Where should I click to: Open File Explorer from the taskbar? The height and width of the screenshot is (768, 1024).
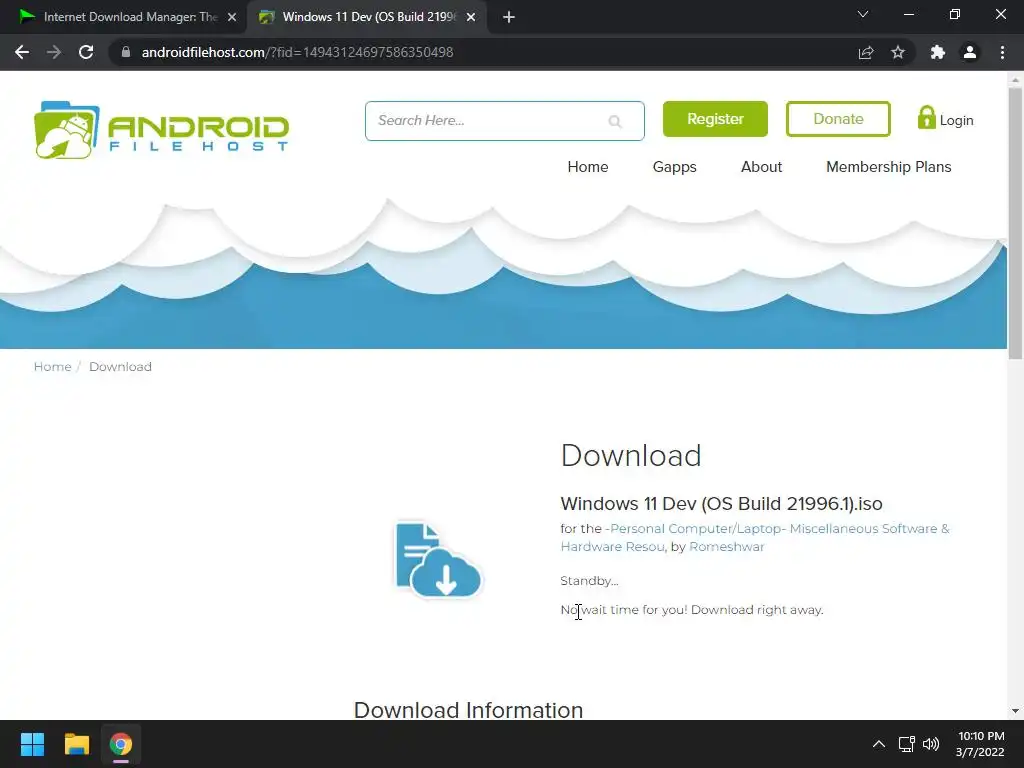76,744
